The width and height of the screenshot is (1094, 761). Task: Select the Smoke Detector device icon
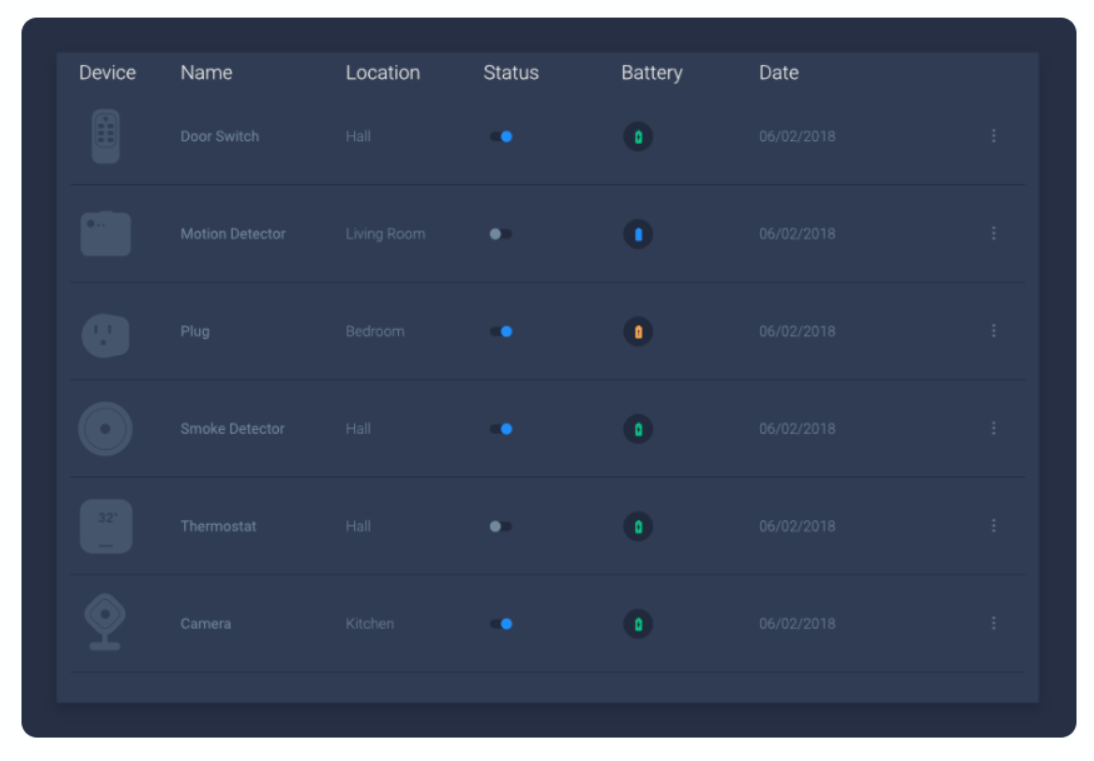click(105, 429)
